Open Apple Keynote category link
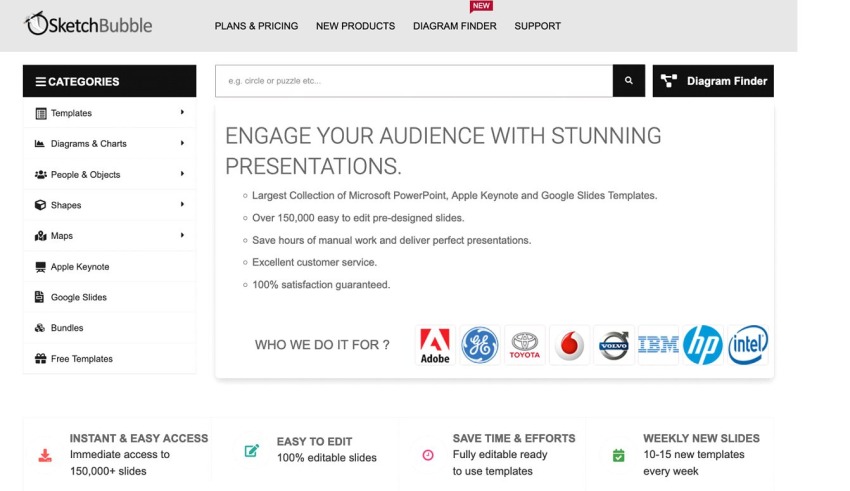 coord(80,267)
